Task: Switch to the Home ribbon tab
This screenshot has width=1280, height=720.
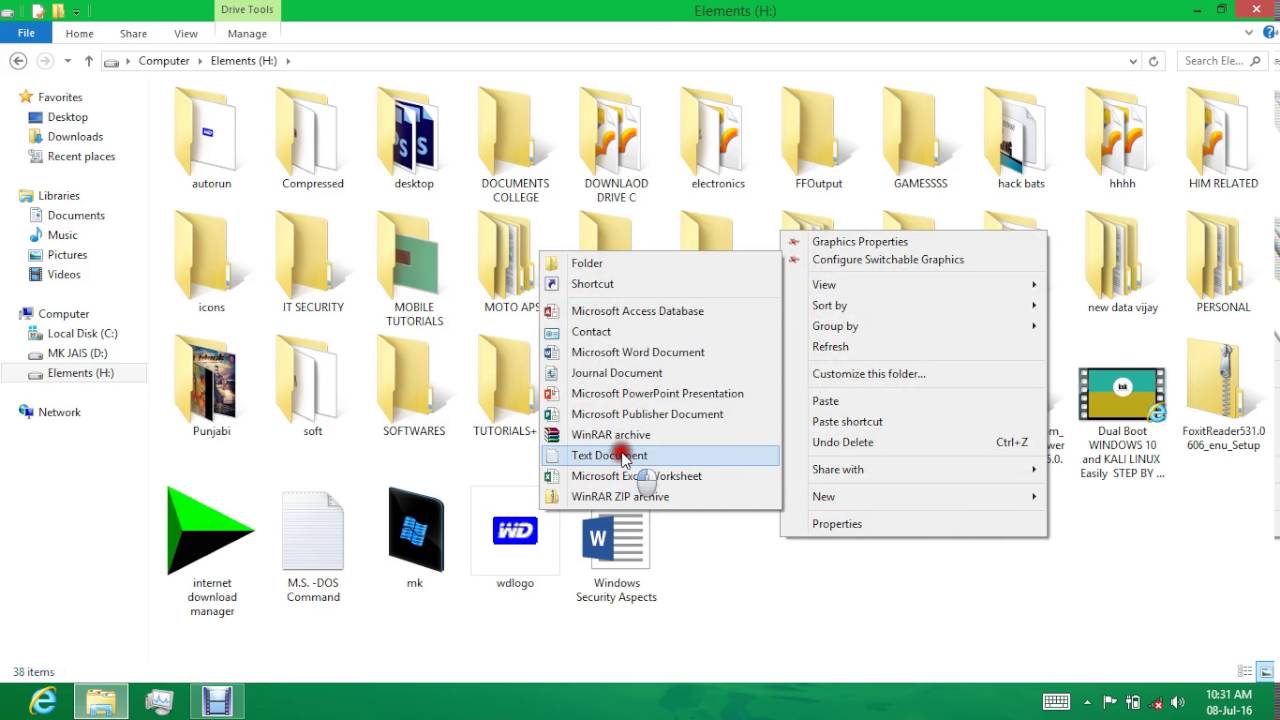Action: [79, 34]
